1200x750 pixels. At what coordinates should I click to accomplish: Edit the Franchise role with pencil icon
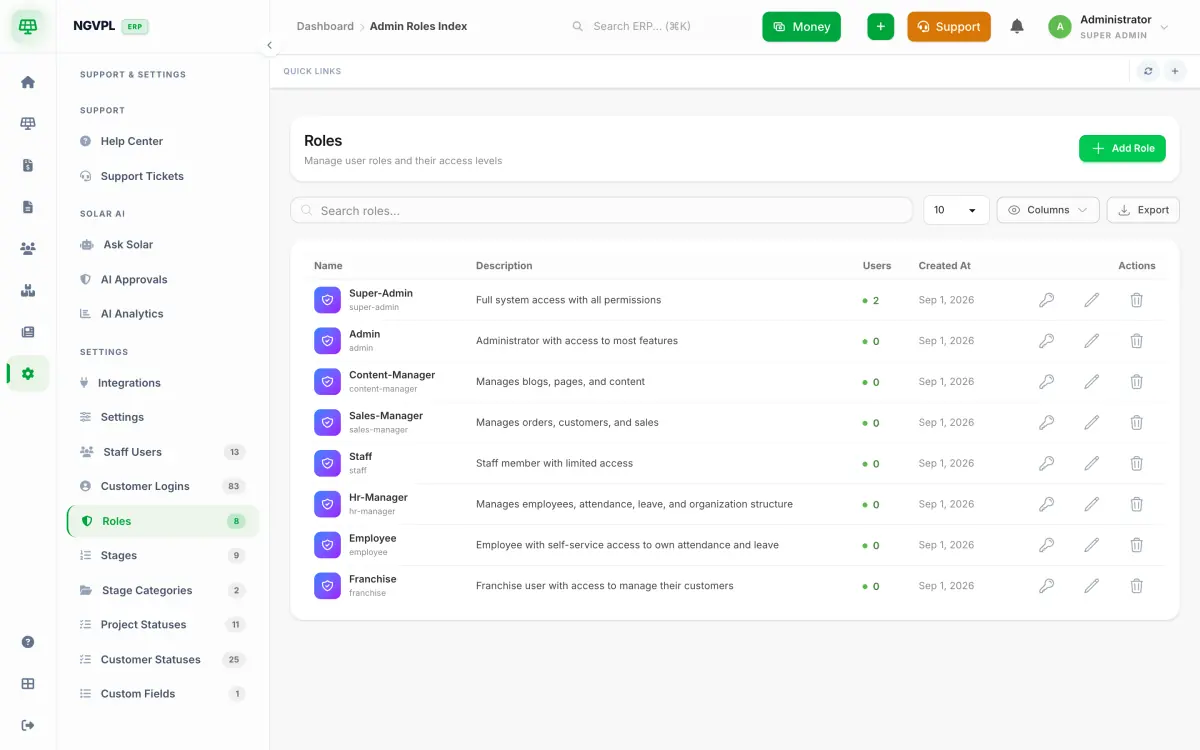click(1092, 586)
